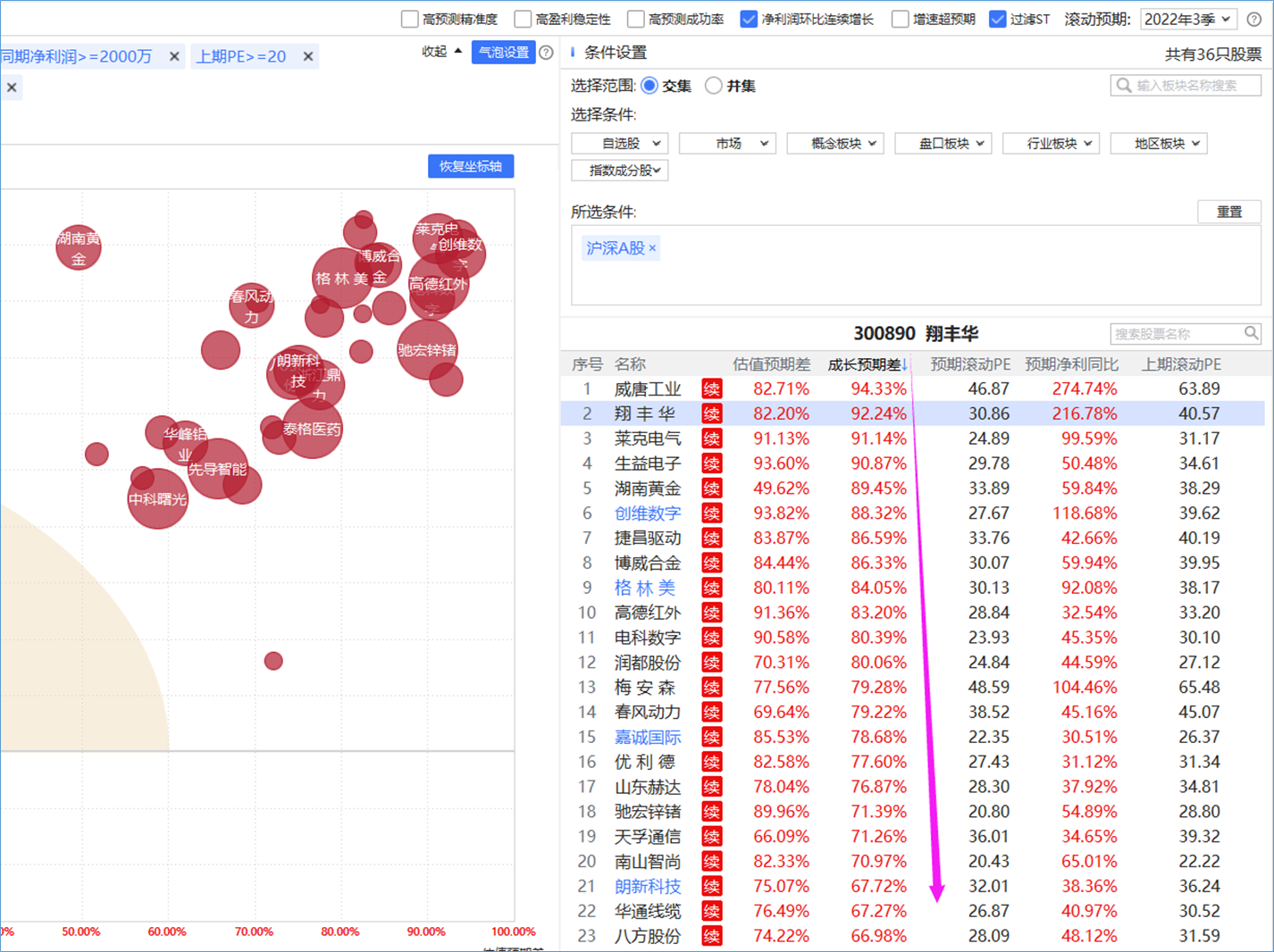The image size is (1274, 952).
Task: Click the 搜索股票名称 search field
Action: [1186, 333]
